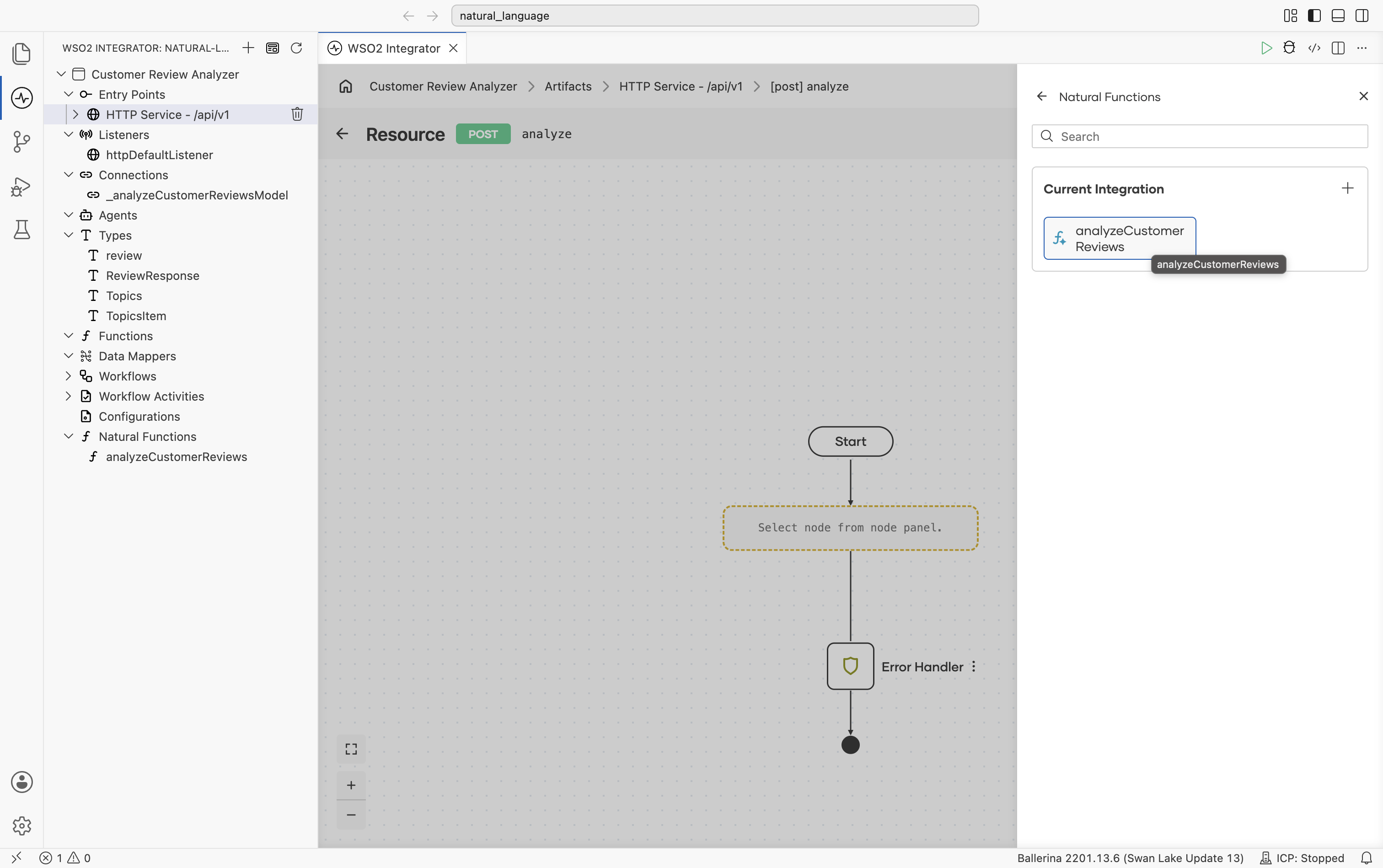Go back from Natural Functions panel
The width and height of the screenshot is (1383, 868).
1042,96
